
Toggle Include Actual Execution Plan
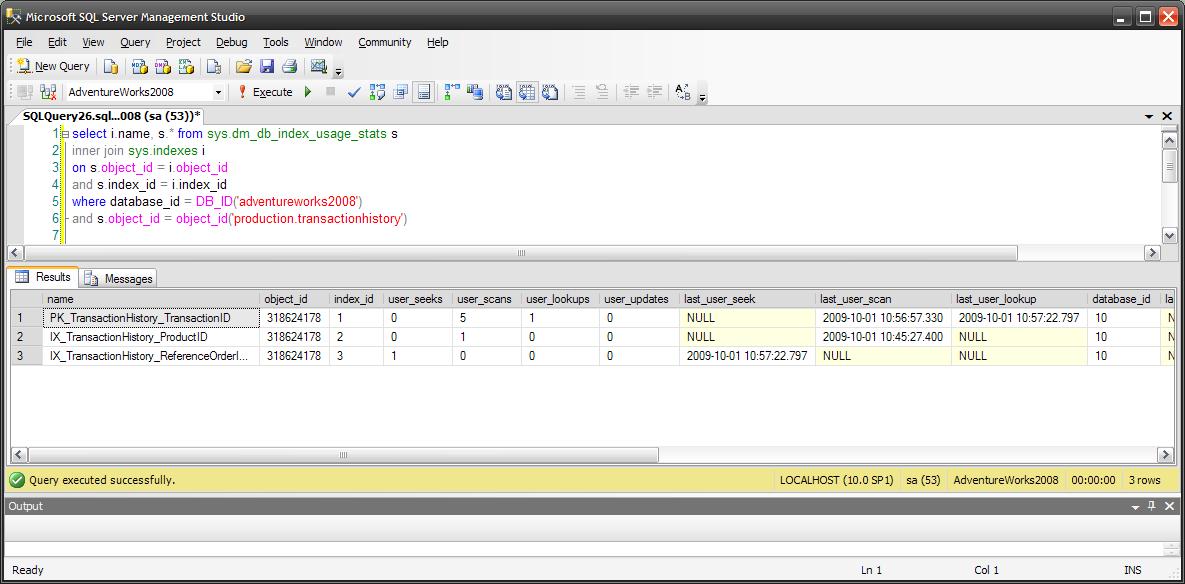tap(452, 92)
